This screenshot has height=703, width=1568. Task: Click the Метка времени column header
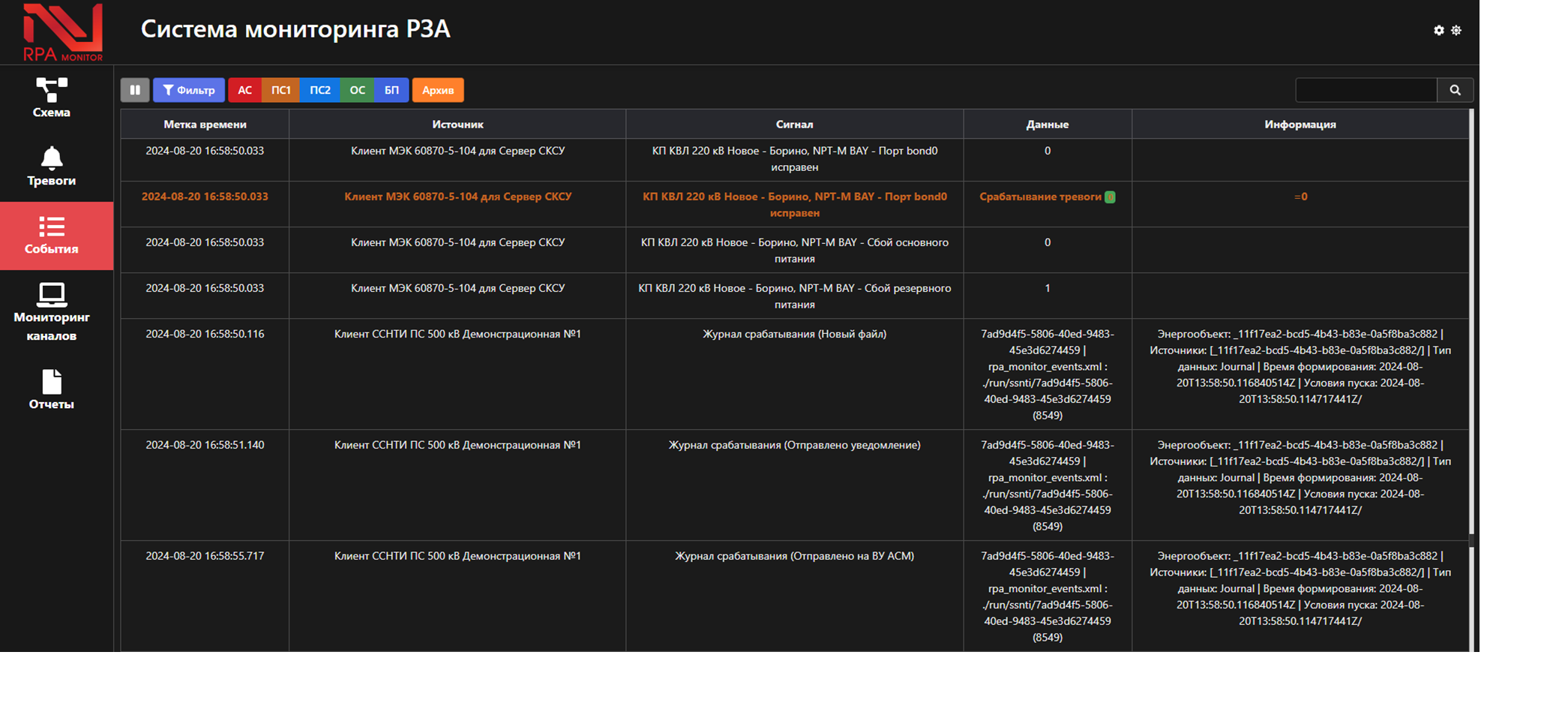[x=205, y=125]
